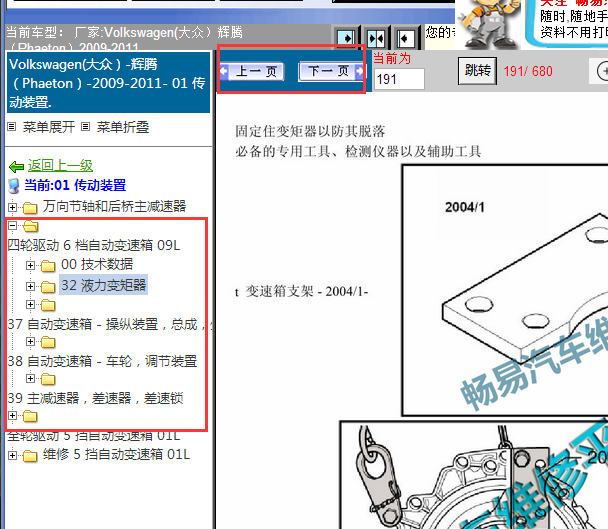Select highlighted 32 液力变矩器 item
Image resolution: width=608 pixels, height=529 pixels.
(x=104, y=285)
